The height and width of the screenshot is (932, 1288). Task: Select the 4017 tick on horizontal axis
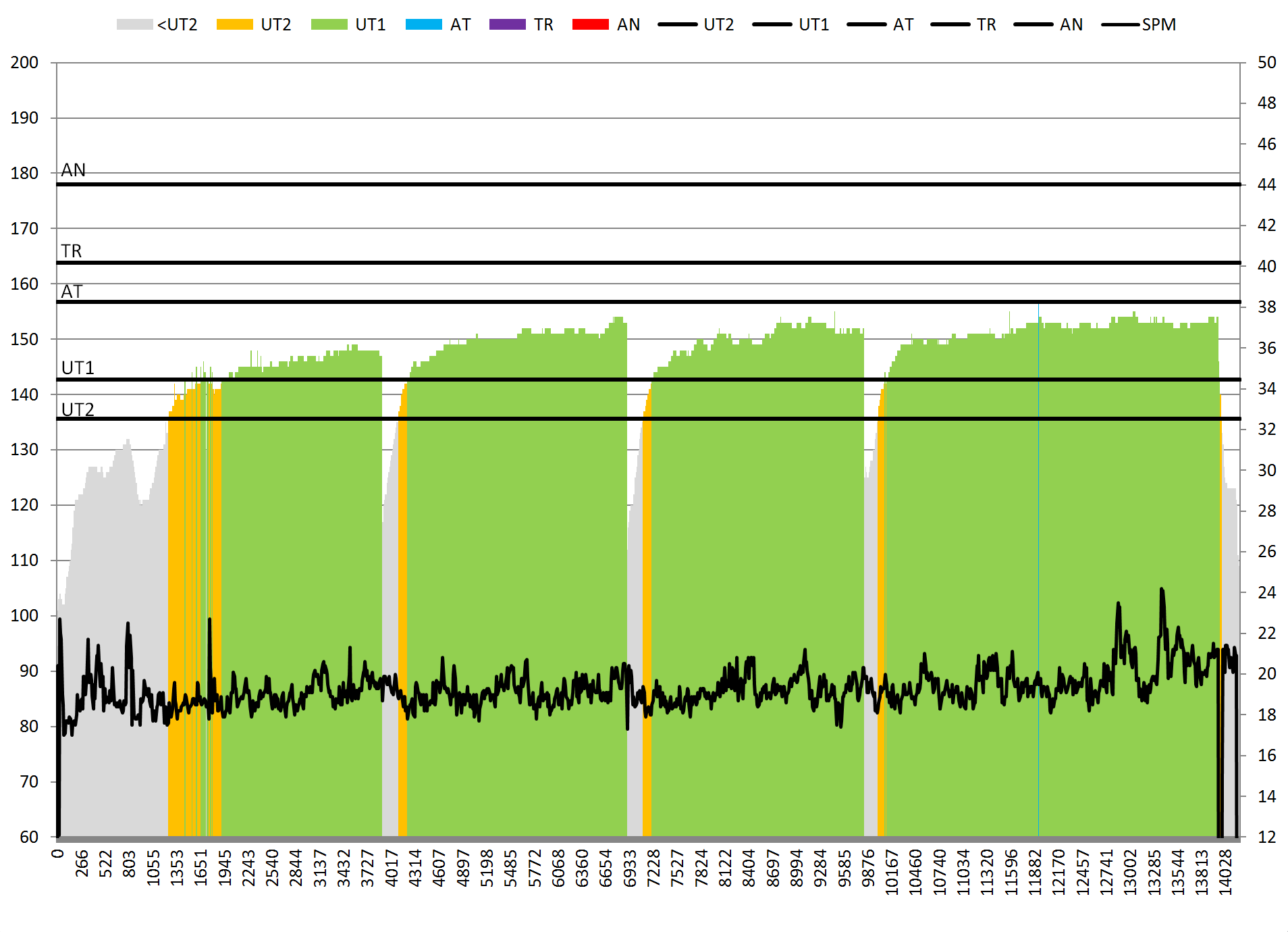click(392, 868)
